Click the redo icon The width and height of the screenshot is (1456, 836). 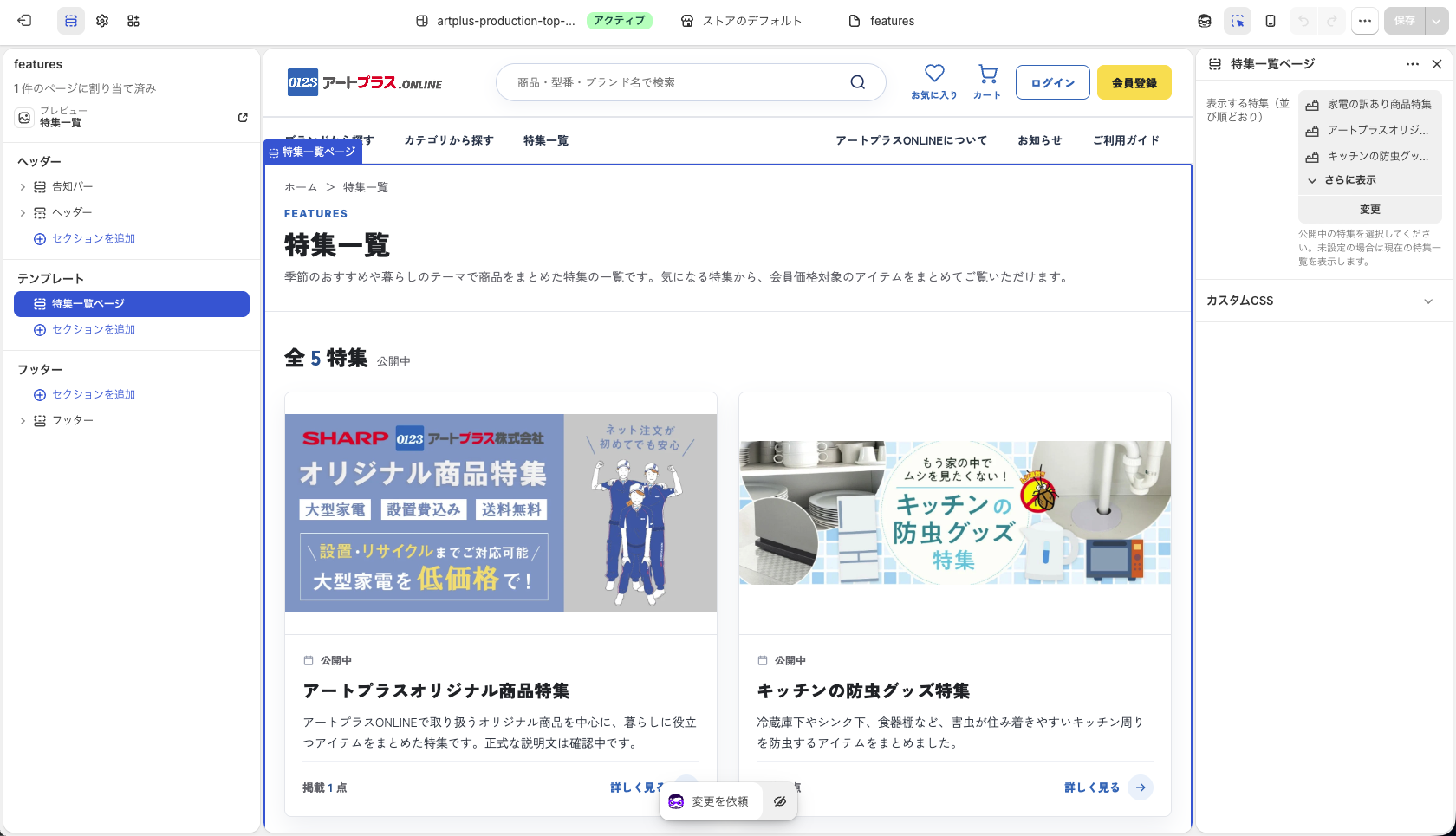coord(1332,21)
